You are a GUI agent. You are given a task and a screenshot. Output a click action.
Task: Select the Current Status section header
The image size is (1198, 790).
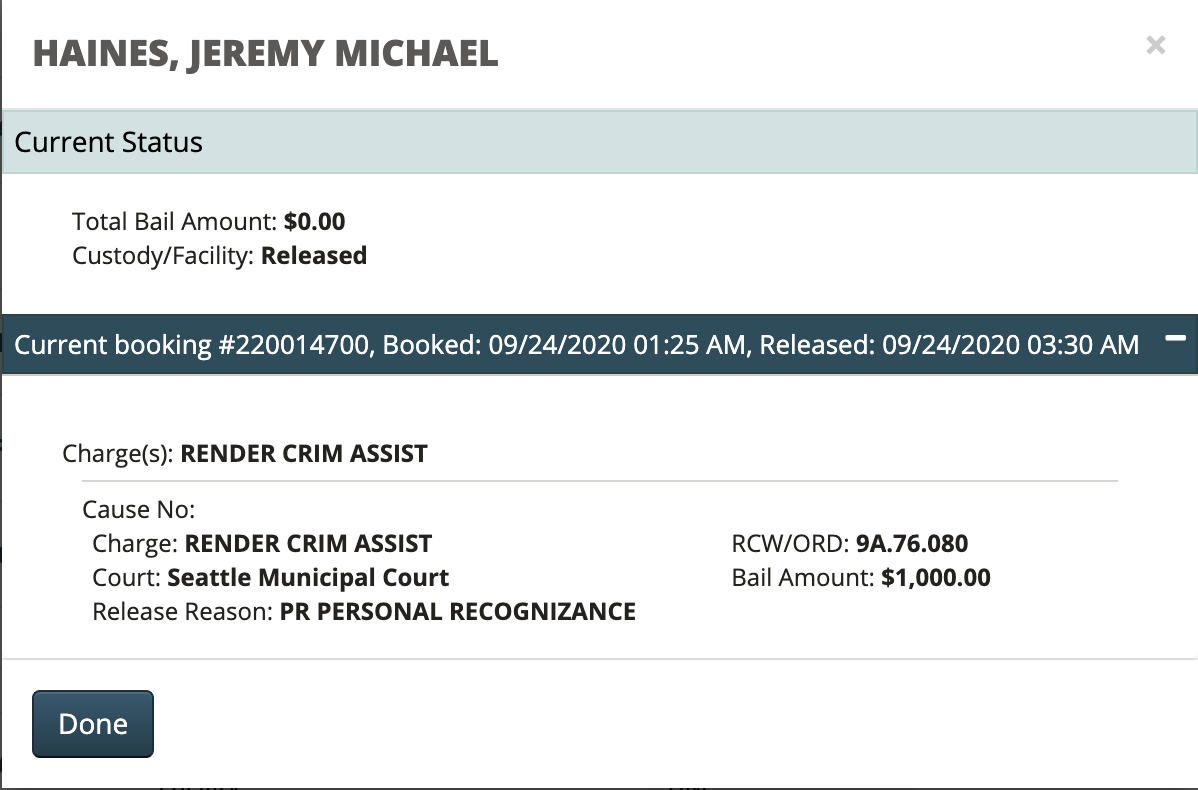pyautogui.click(x=108, y=142)
